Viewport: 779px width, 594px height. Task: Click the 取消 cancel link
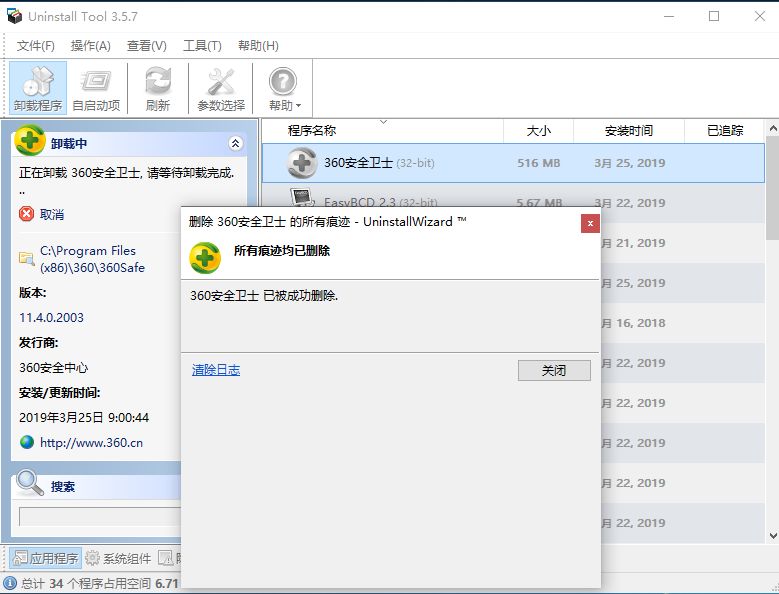52,215
